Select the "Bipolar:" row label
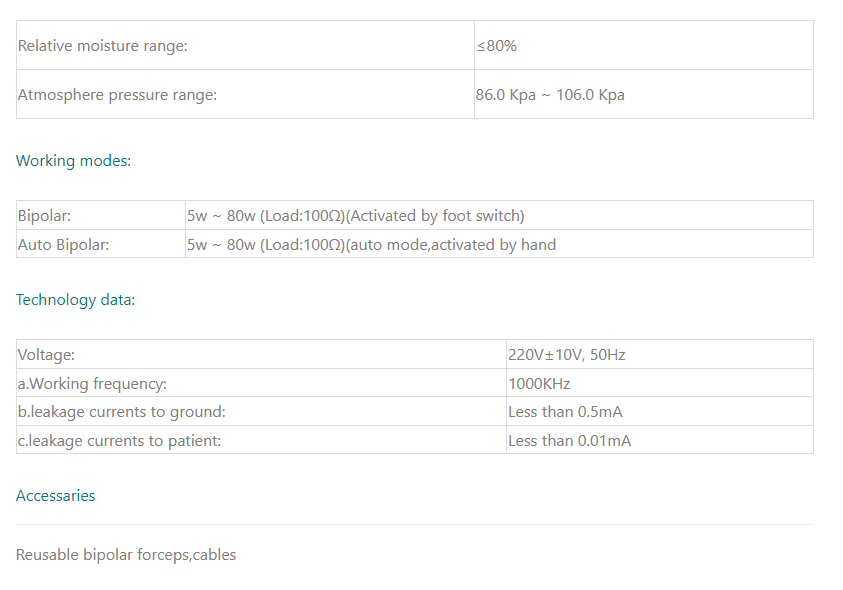 pos(45,215)
